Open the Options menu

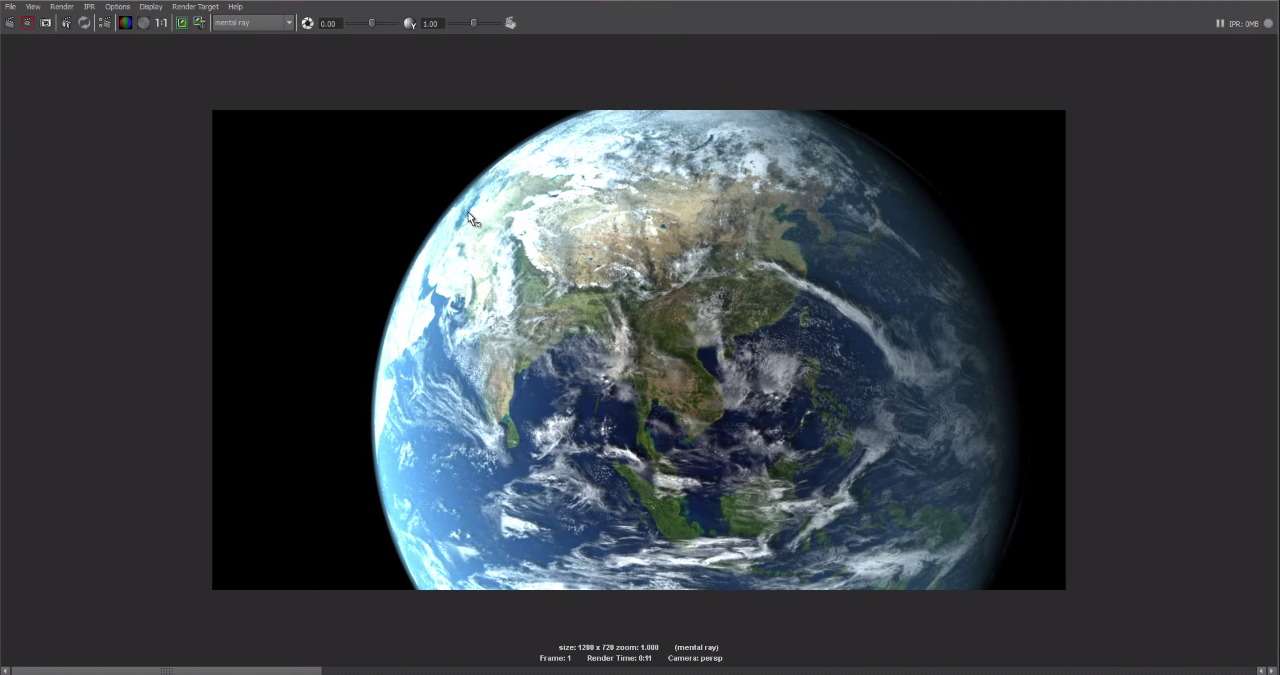click(117, 7)
